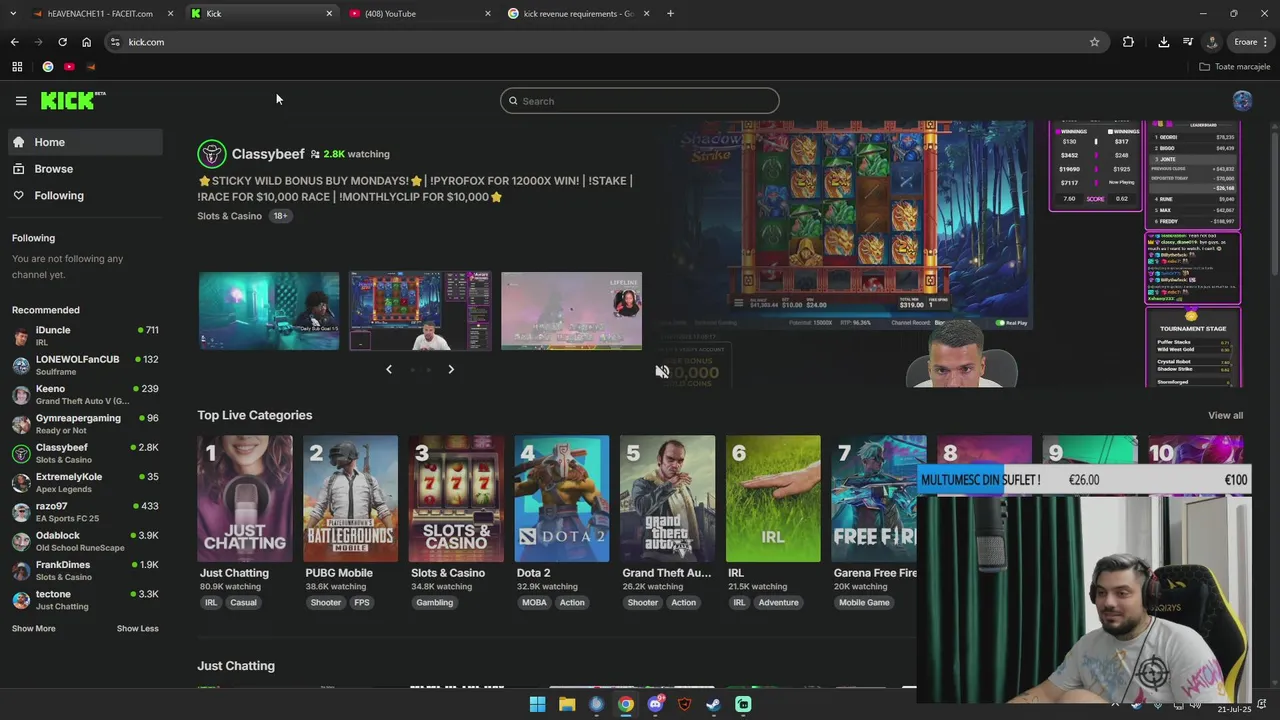1280x720 pixels.
Task: Open Toate marcajele bookmarks folder
Action: tap(1235, 67)
